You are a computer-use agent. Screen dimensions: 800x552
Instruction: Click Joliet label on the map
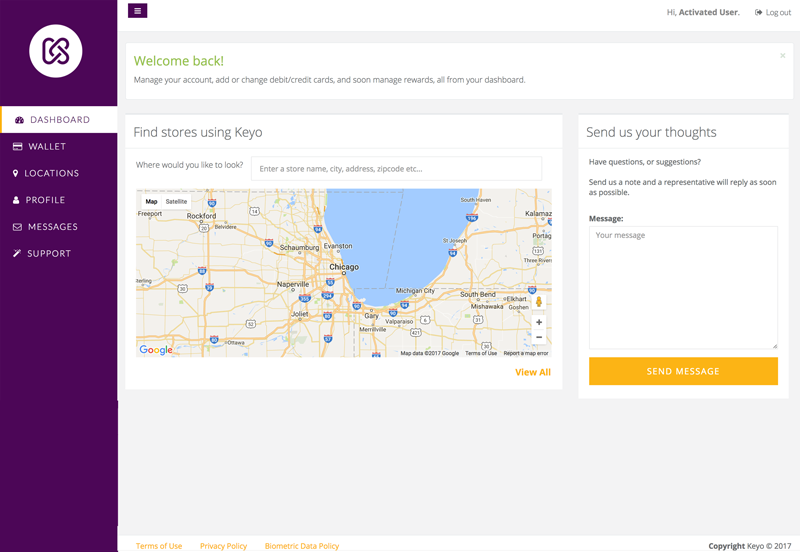pos(300,314)
